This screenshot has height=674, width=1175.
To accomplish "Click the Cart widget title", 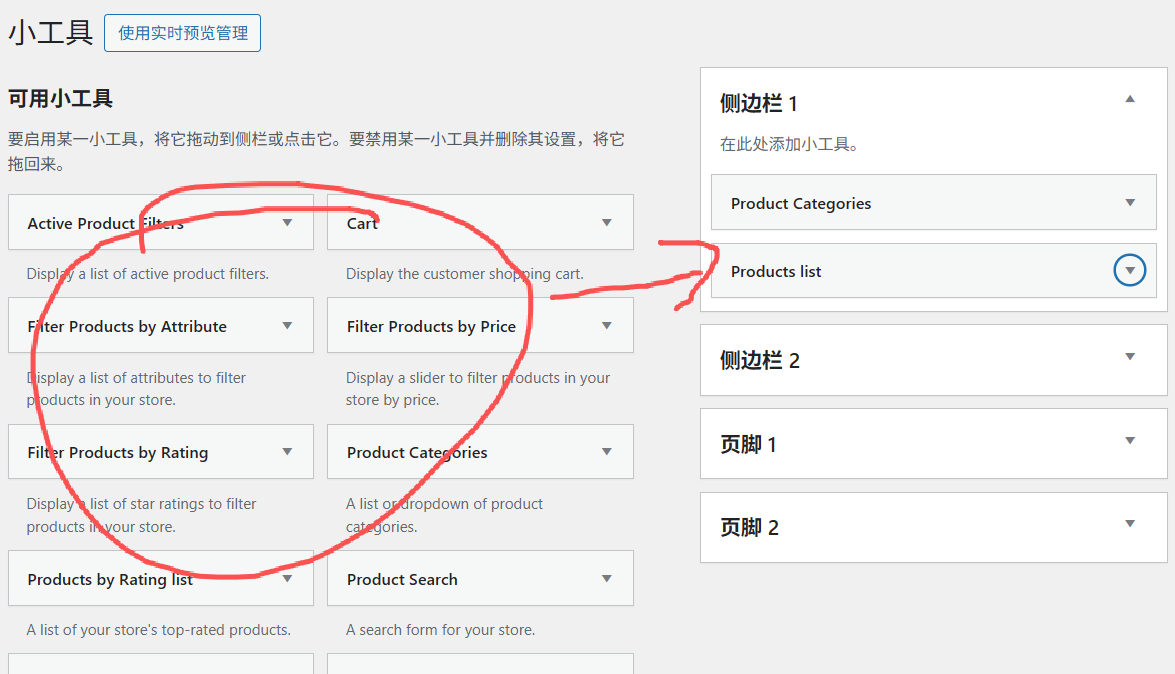I will 362,224.
